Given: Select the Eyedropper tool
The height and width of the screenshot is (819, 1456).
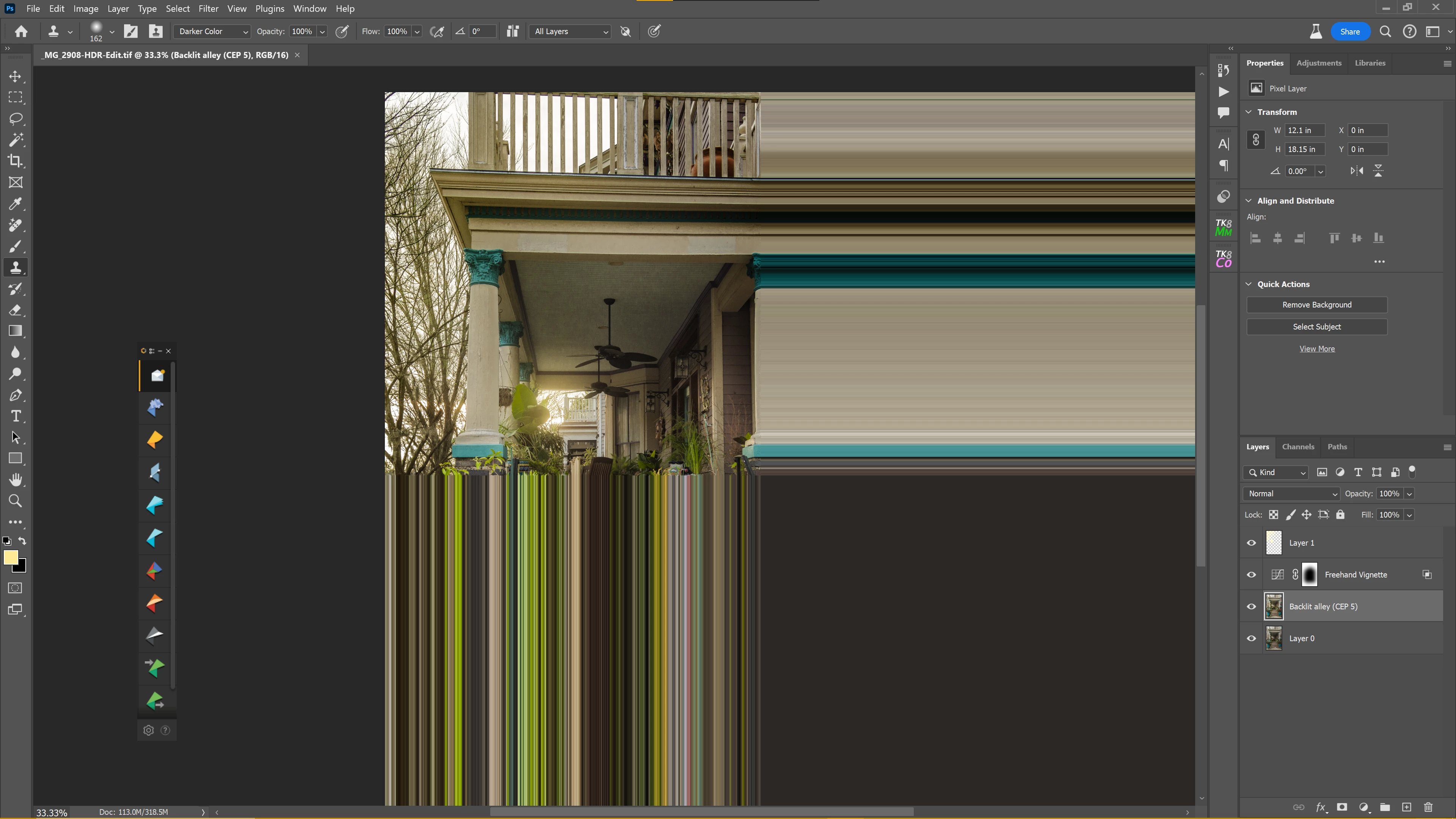Looking at the screenshot, I should [x=15, y=204].
